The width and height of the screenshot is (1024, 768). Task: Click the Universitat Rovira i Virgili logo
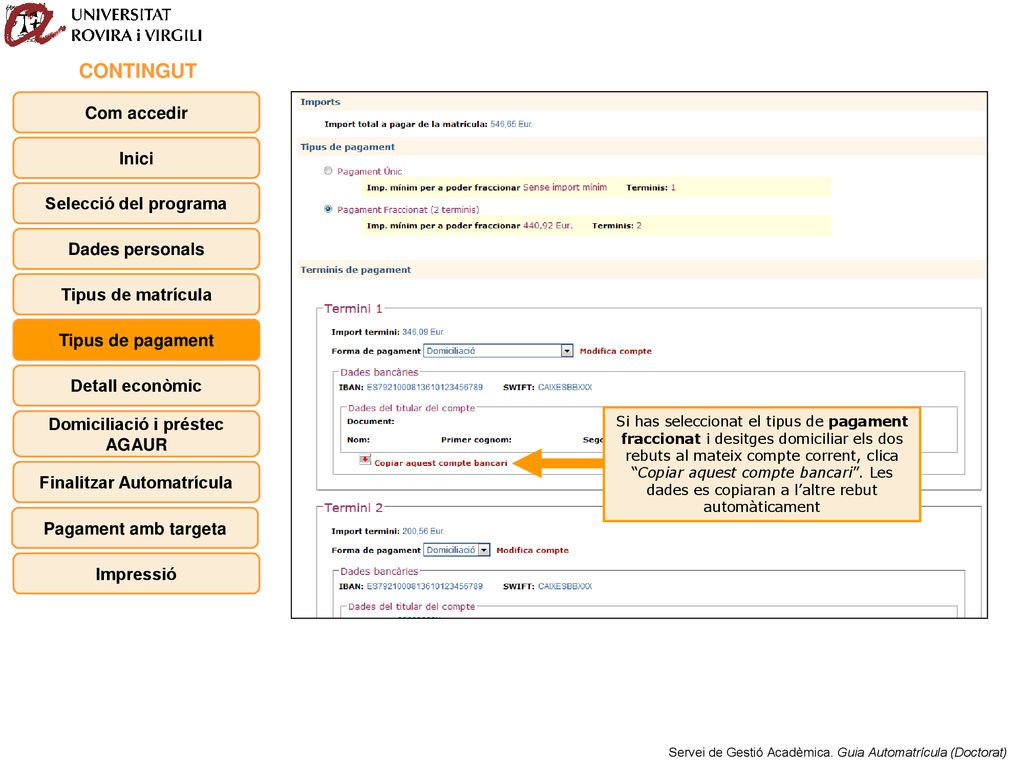click(x=103, y=25)
